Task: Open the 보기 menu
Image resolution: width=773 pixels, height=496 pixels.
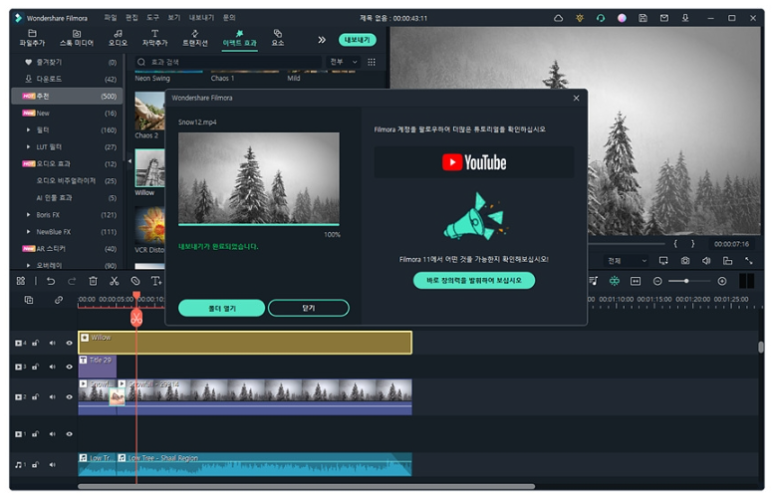Action: 174,18
